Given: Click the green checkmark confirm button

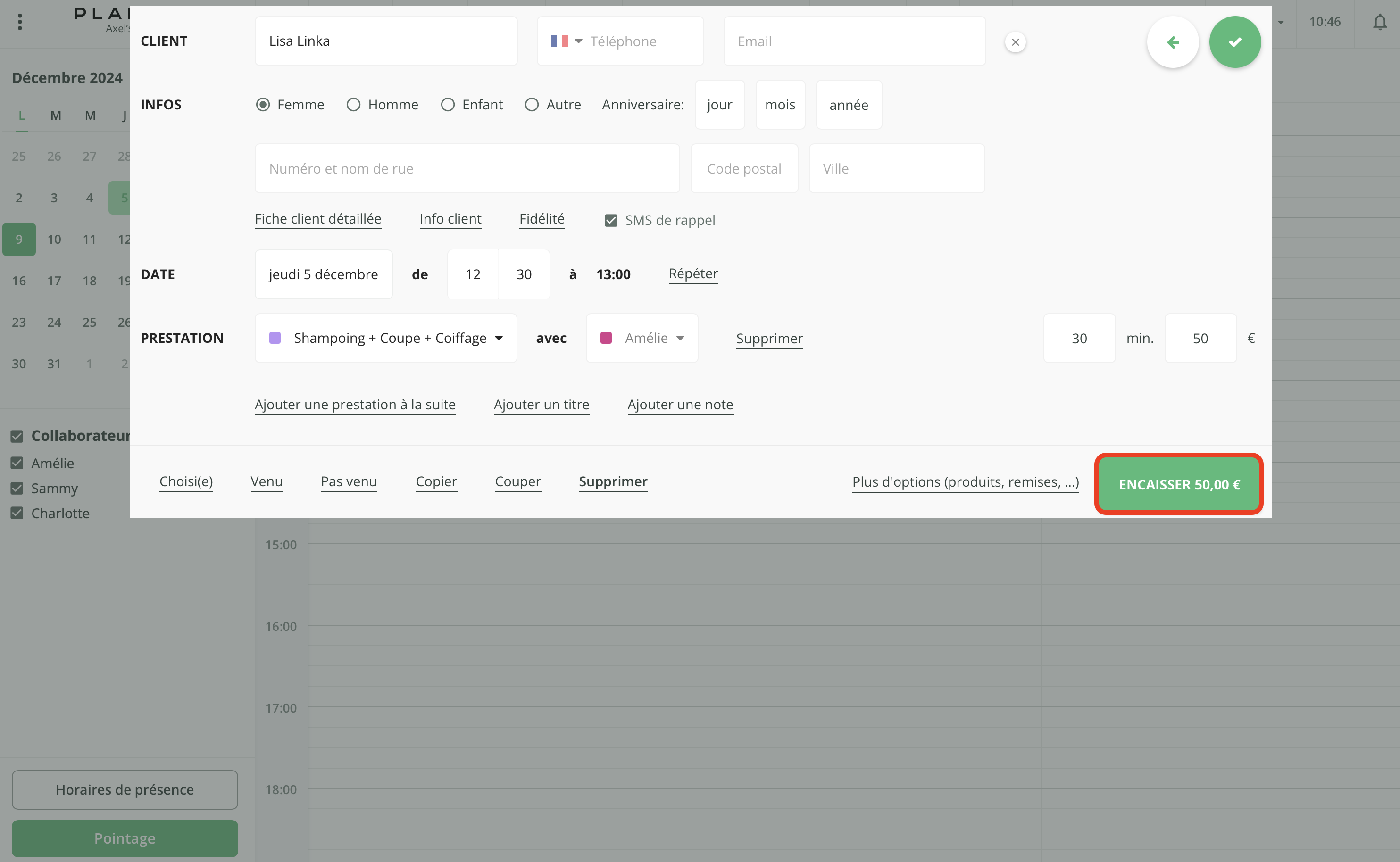Looking at the screenshot, I should 1234,42.
